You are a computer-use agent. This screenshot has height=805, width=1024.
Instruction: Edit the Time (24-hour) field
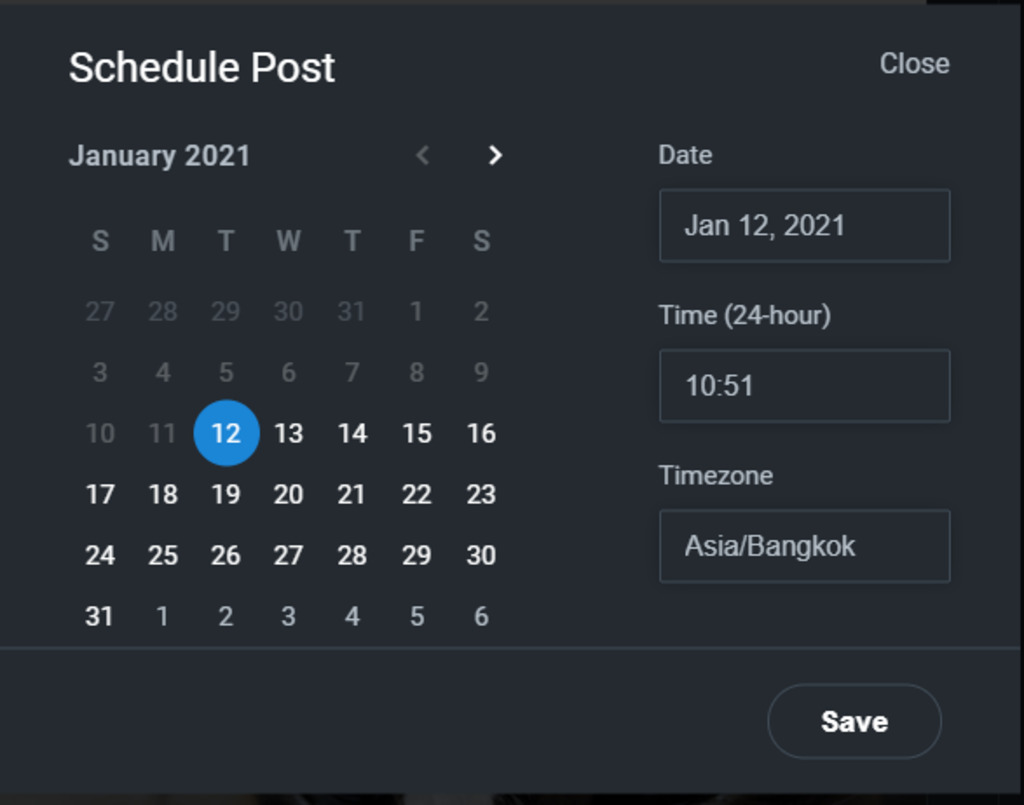pos(804,386)
